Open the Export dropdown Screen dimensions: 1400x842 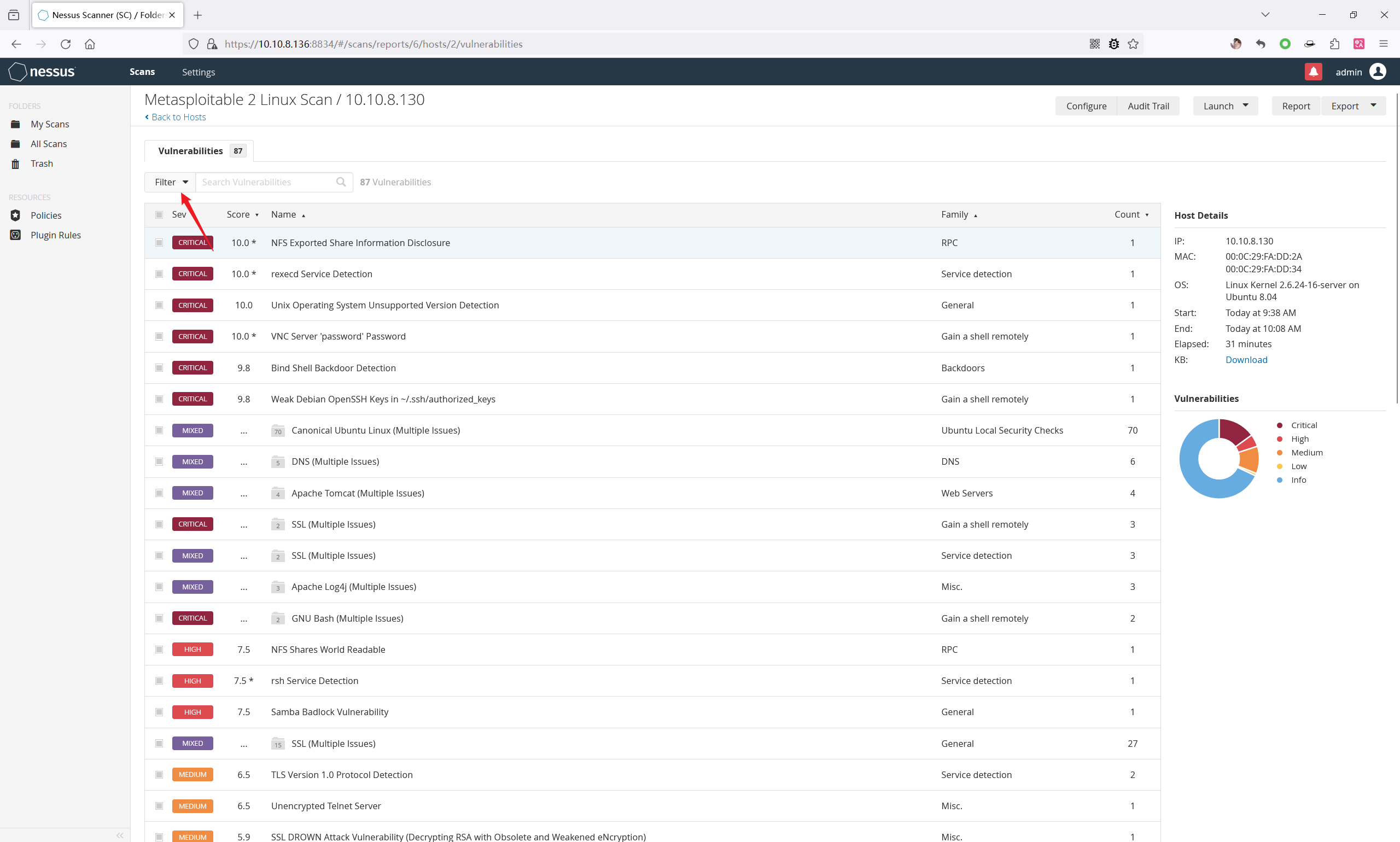coord(1354,106)
